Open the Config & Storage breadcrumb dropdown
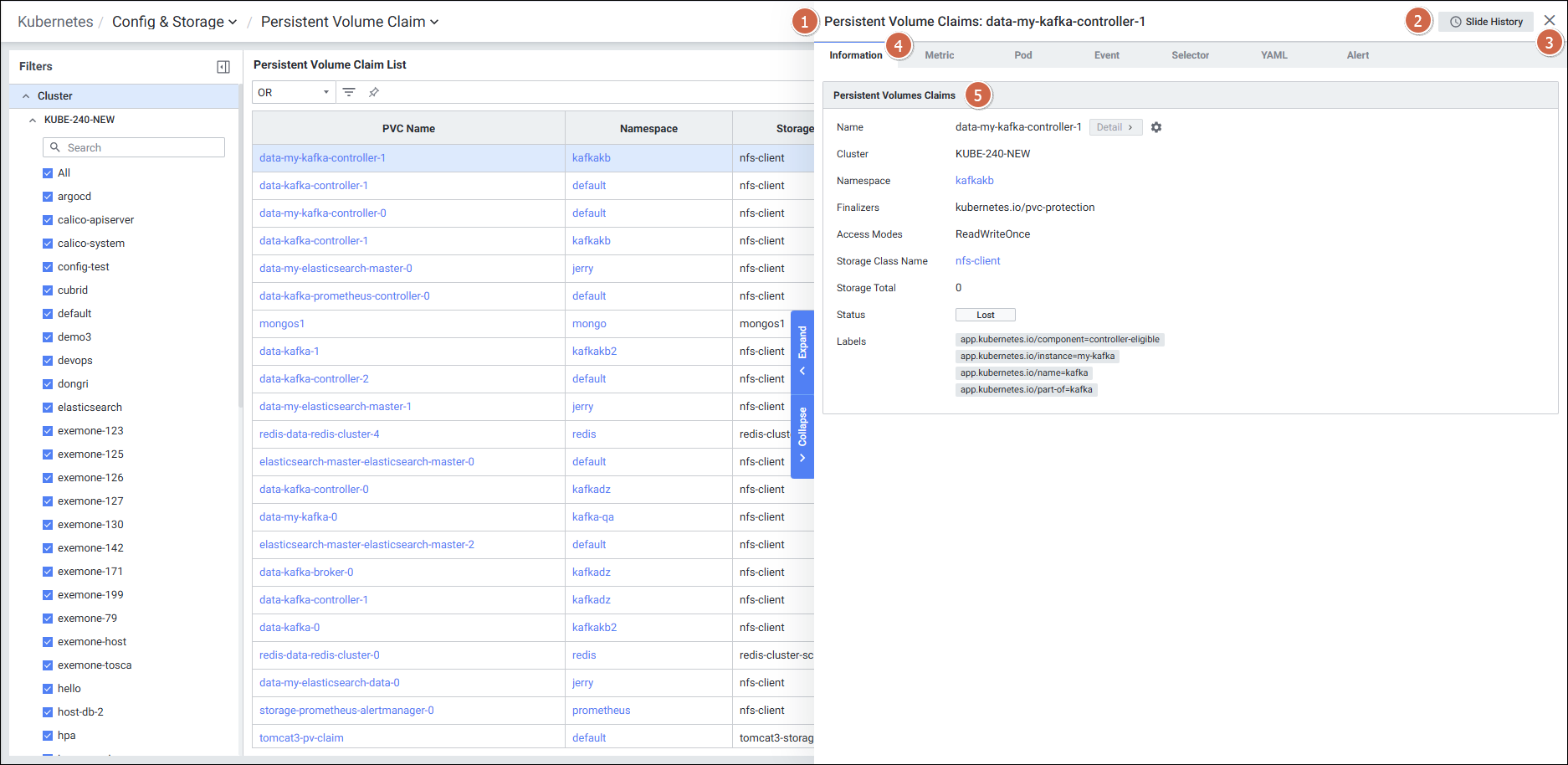Image resolution: width=1568 pixels, height=765 pixels. pos(174,22)
